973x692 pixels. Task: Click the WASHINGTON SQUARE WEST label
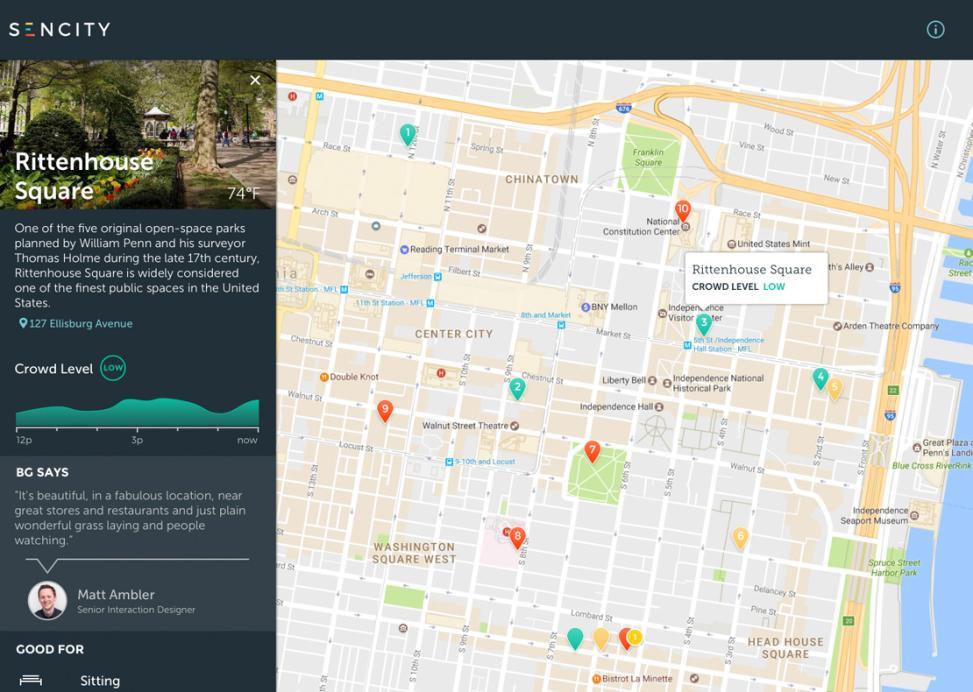coord(414,552)
